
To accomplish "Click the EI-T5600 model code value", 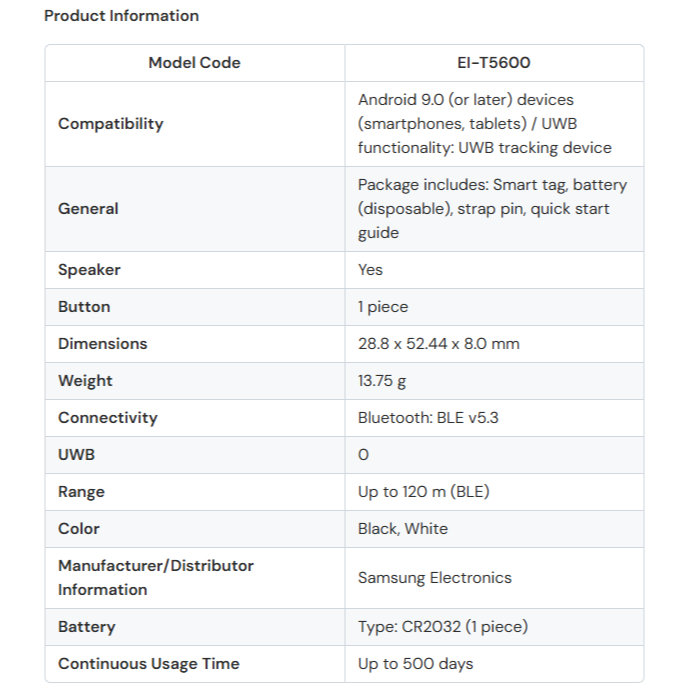I will click(x=493, y=63).
